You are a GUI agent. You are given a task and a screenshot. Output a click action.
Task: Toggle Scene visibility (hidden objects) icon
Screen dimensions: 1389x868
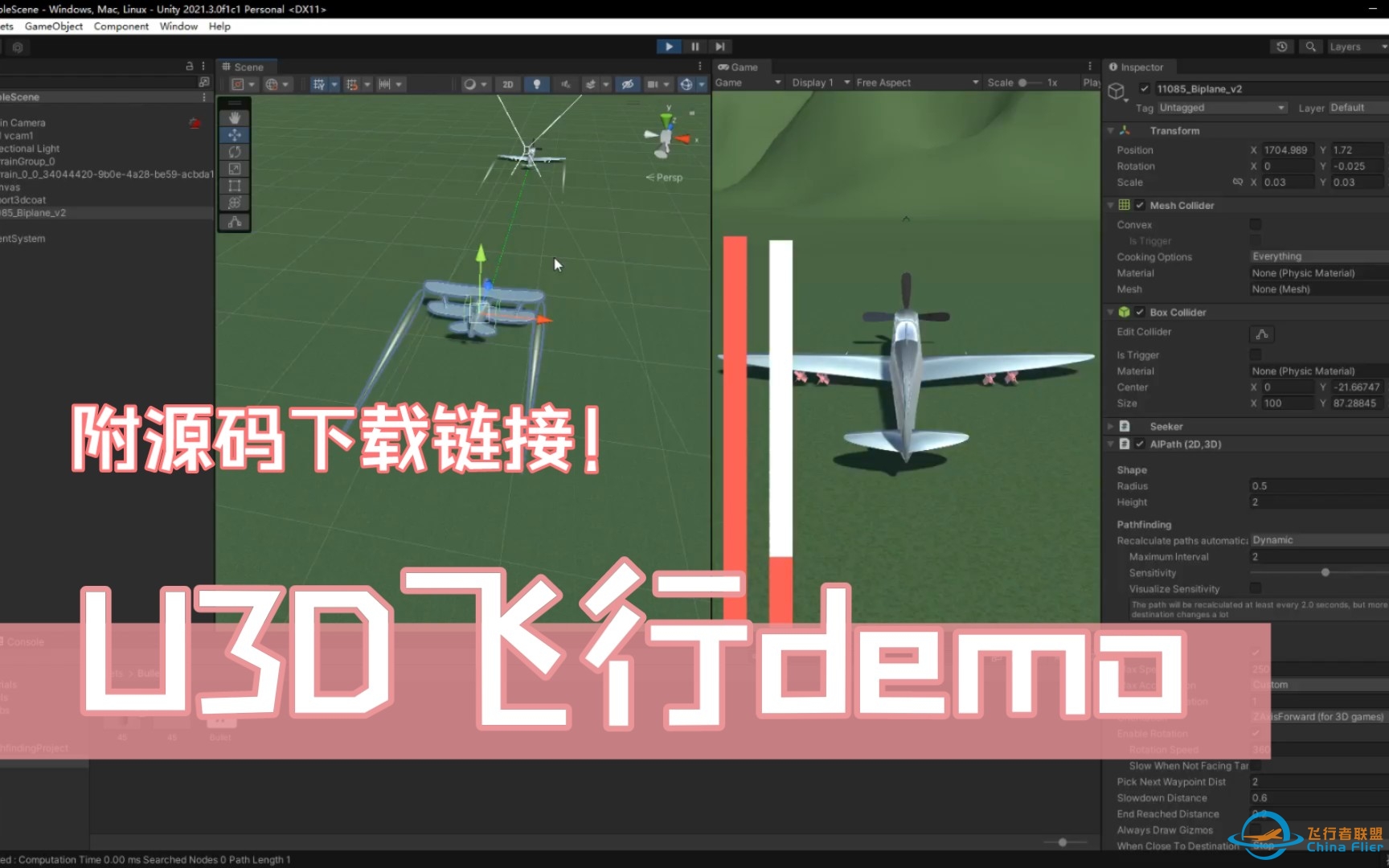pyautogui.click(x=628, y=84)
